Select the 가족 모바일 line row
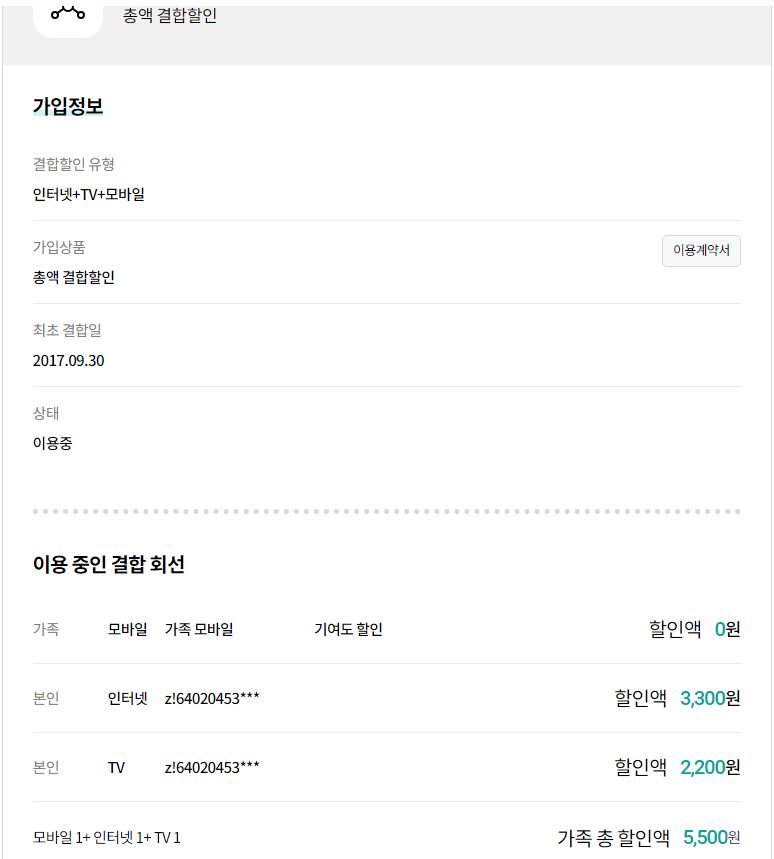This screenshot has height=859, width=774. (387, 629)
